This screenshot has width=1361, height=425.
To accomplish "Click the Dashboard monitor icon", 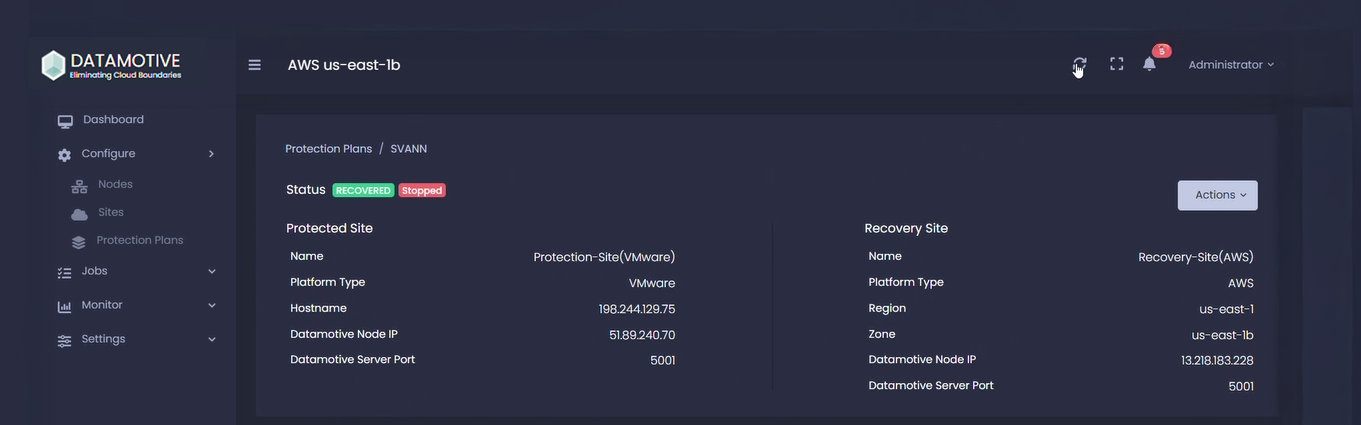I will pyautogui.click(x=65, y=121).
